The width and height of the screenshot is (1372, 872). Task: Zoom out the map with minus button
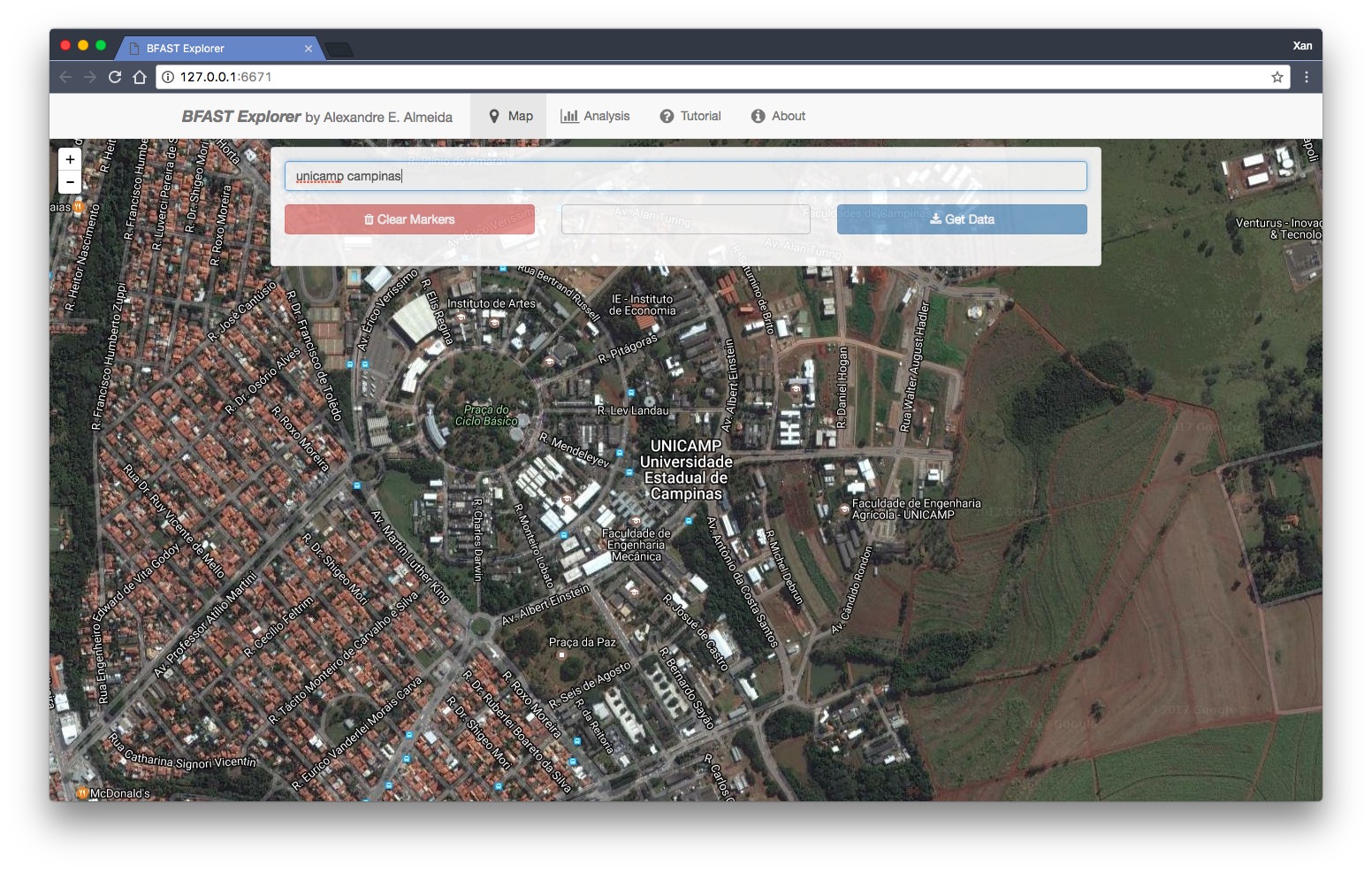pyautogui.click(x=70, y=182)
